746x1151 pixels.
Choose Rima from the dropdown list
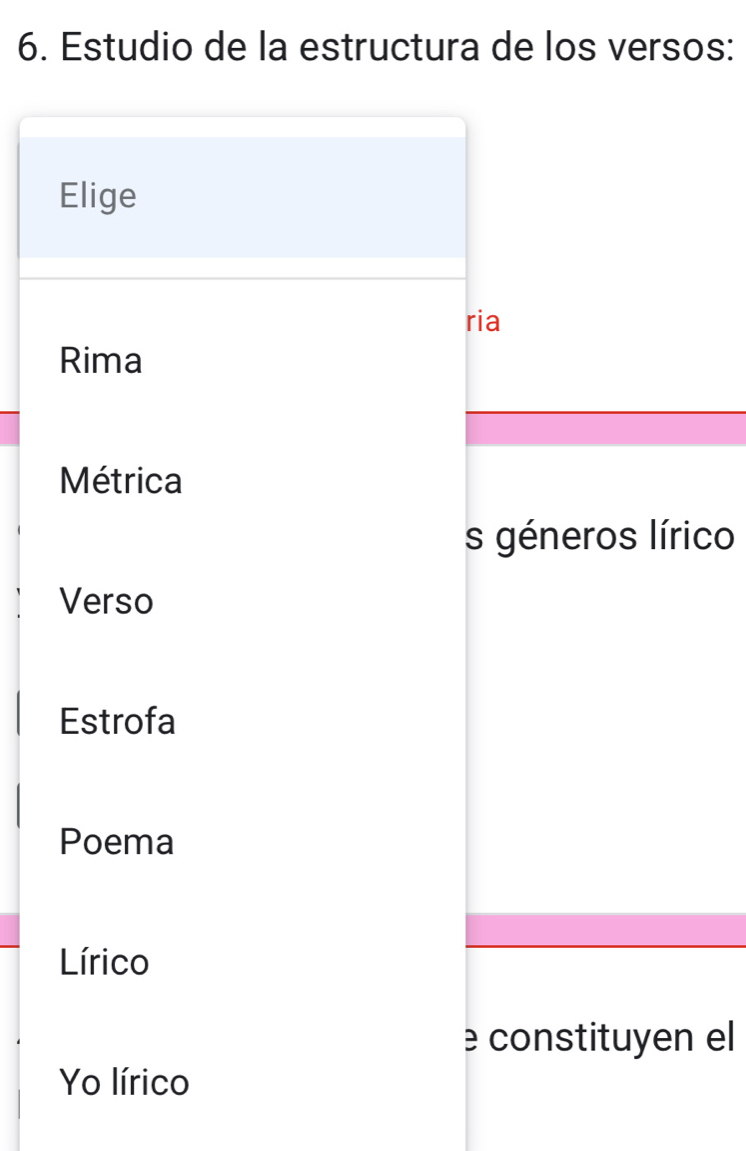[101, 360]
